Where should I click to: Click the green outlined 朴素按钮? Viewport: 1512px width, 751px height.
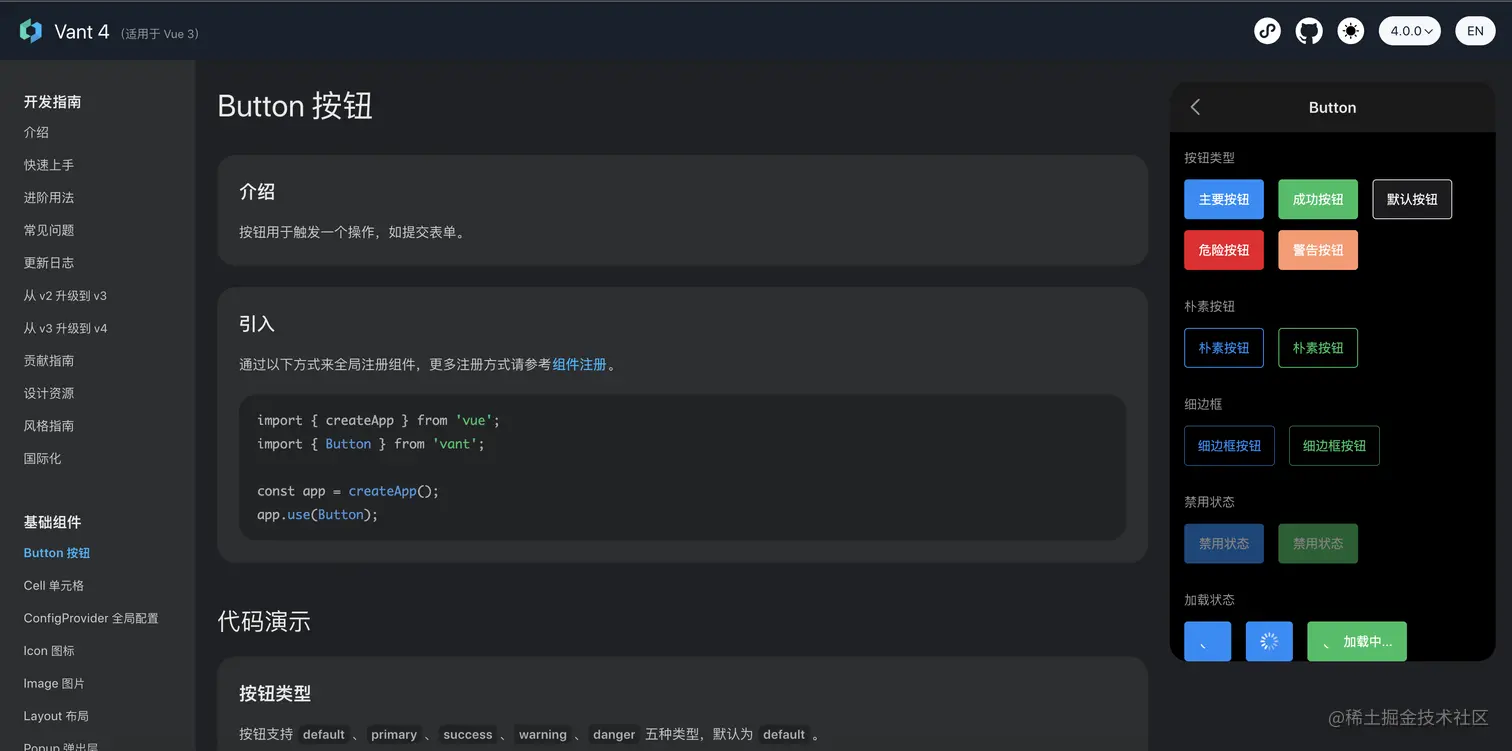pos(1318,348)
